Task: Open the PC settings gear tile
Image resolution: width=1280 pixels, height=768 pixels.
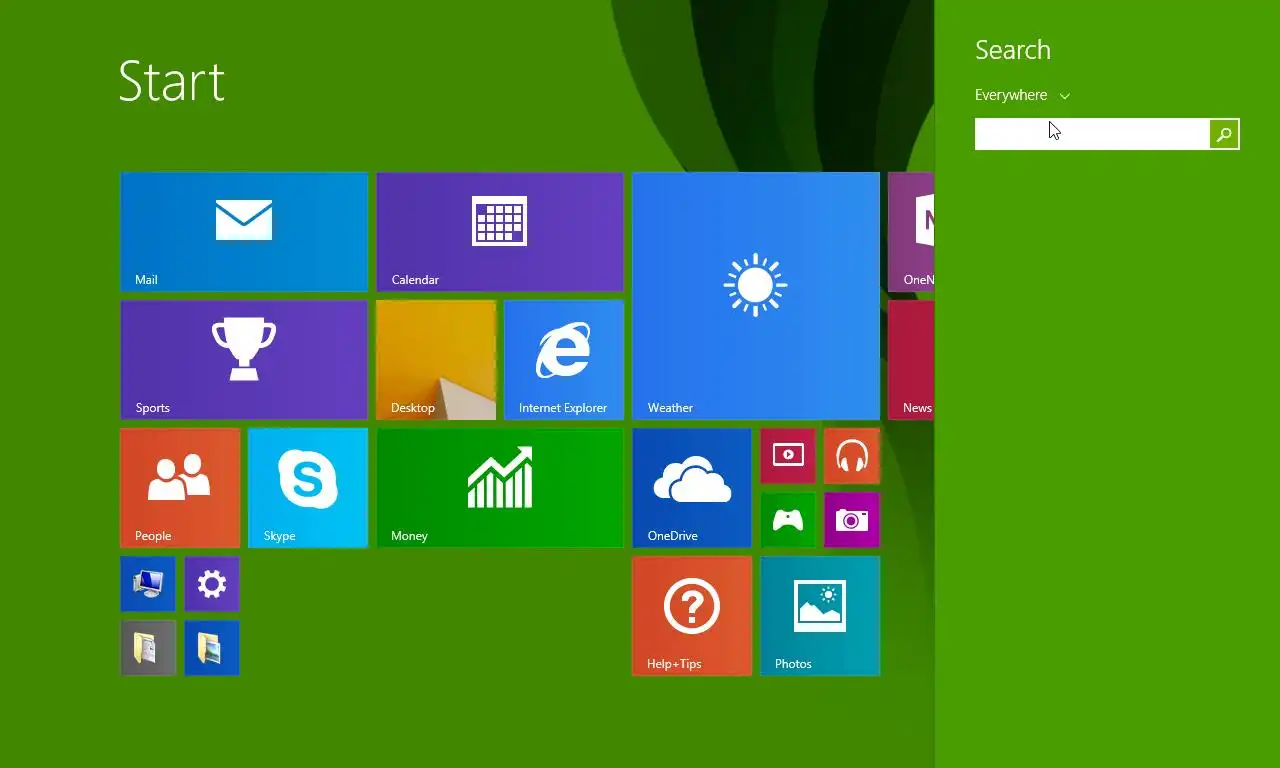Action: (x=212, y=584)
